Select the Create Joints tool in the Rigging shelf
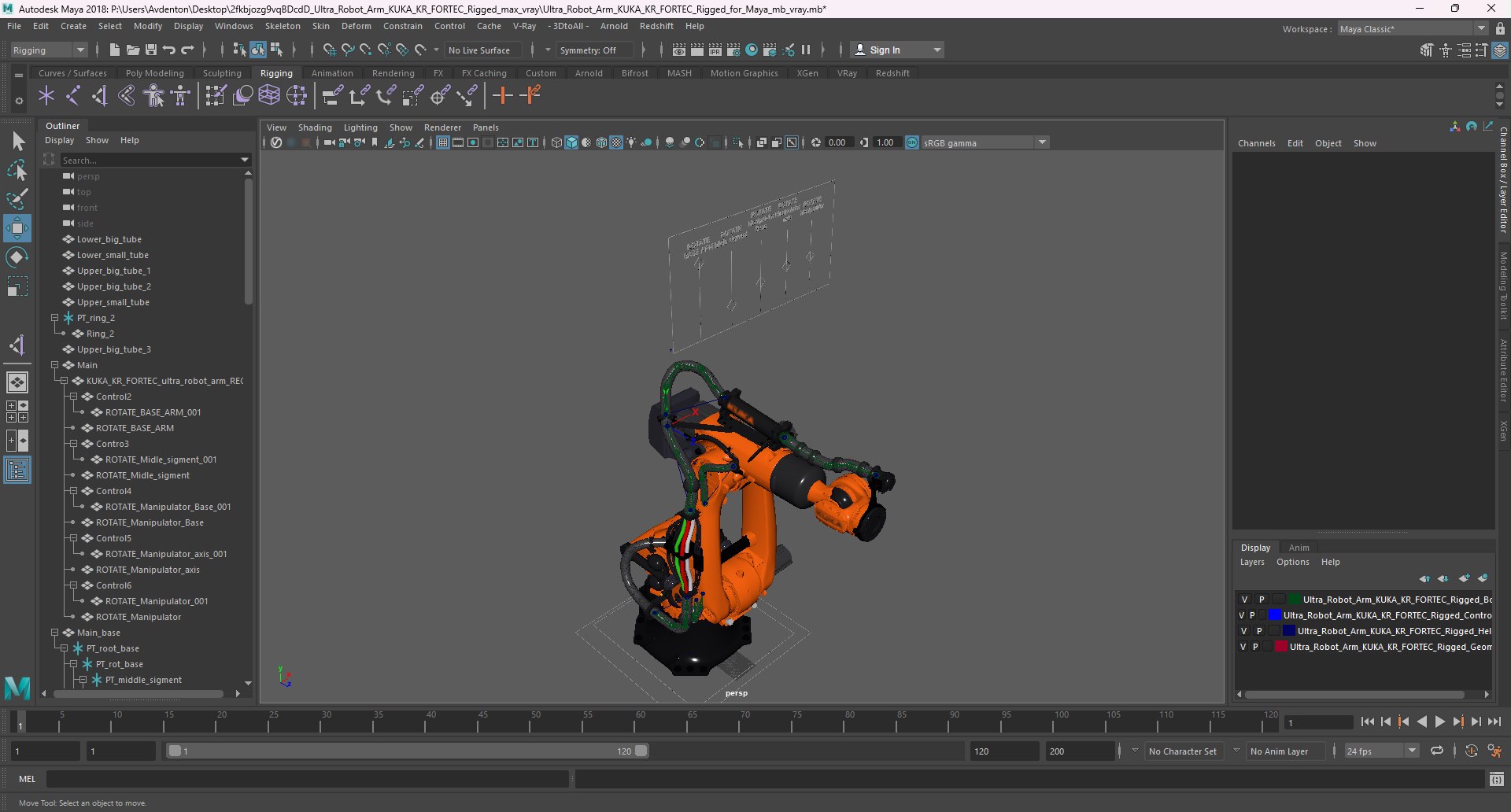This screenshot has height=812, width=1511. (72, 96)
